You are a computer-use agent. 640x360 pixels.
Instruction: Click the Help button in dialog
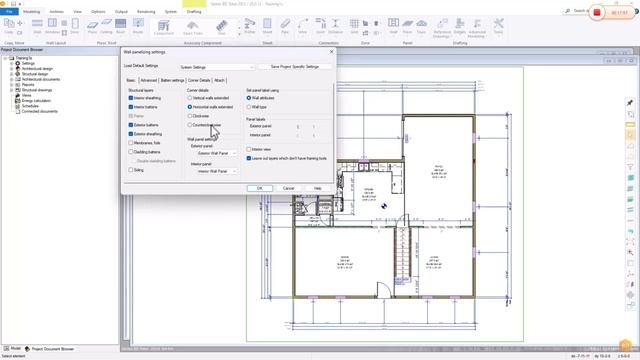tap(318, 188)
